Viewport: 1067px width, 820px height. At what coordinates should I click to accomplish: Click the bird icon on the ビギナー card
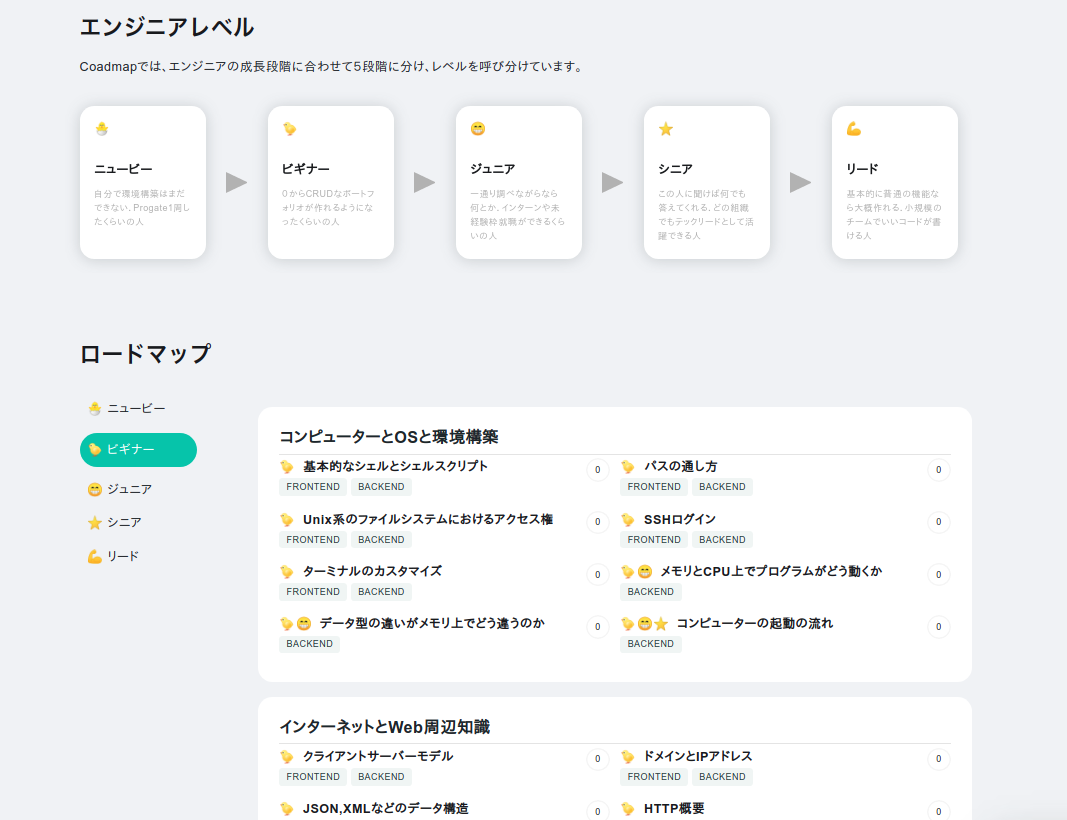pyautogui.click(x=290, y=128)
